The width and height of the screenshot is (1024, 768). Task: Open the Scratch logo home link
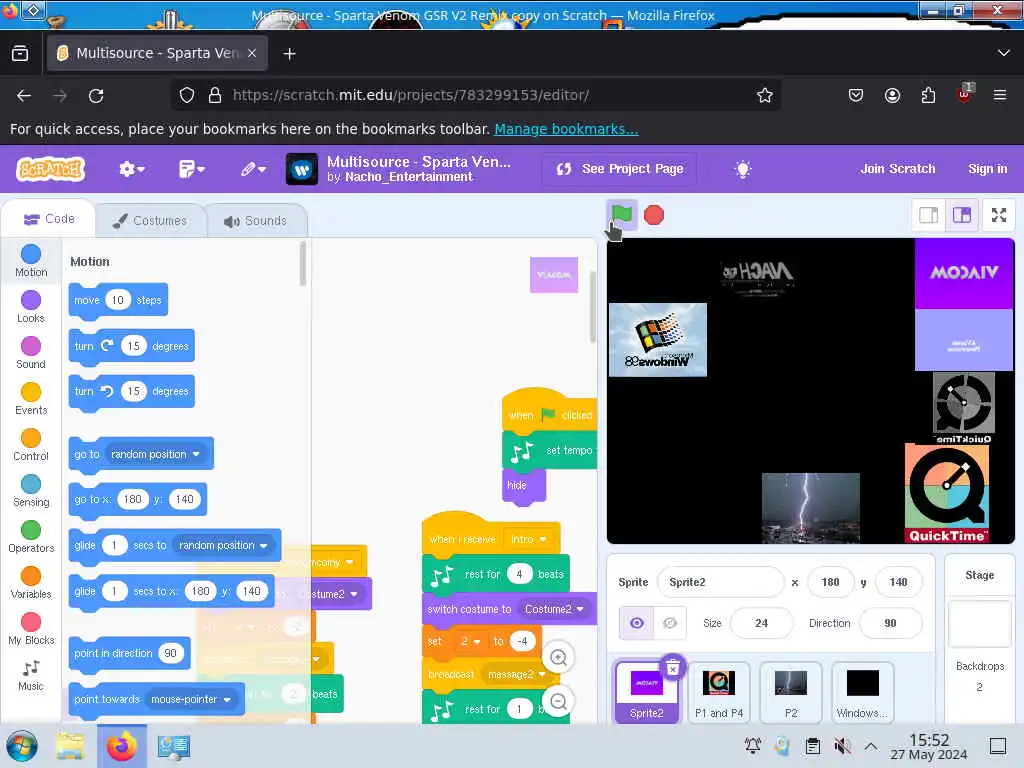coord(51,169)
